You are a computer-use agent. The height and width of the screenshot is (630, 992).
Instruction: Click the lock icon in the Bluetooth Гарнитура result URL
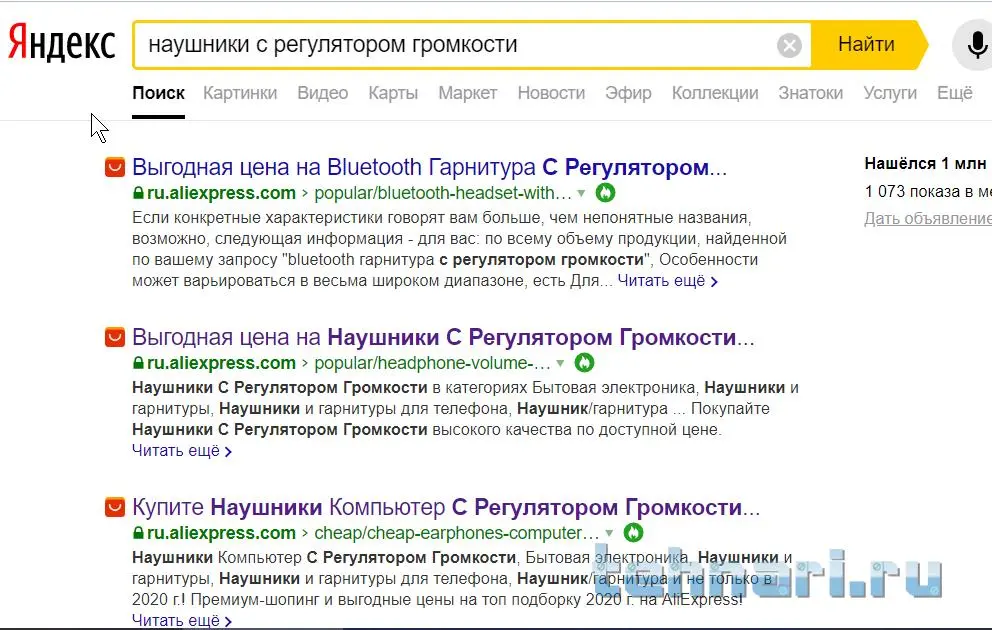pyautogui.click(x=138, y=192)
